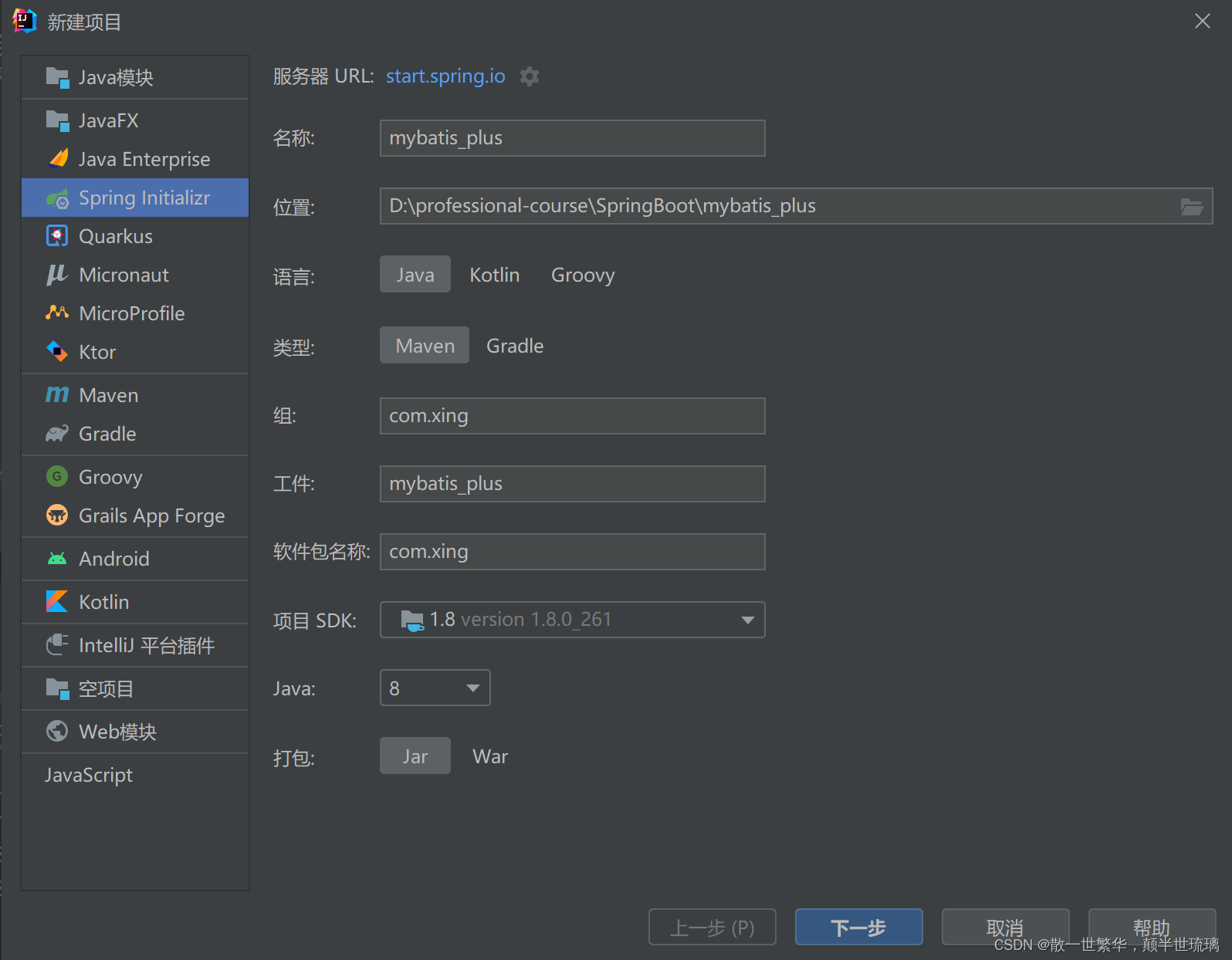Click the Kotlin K logo icon
The height and width of the screenshot is (960, 1232).
[57, 602]
